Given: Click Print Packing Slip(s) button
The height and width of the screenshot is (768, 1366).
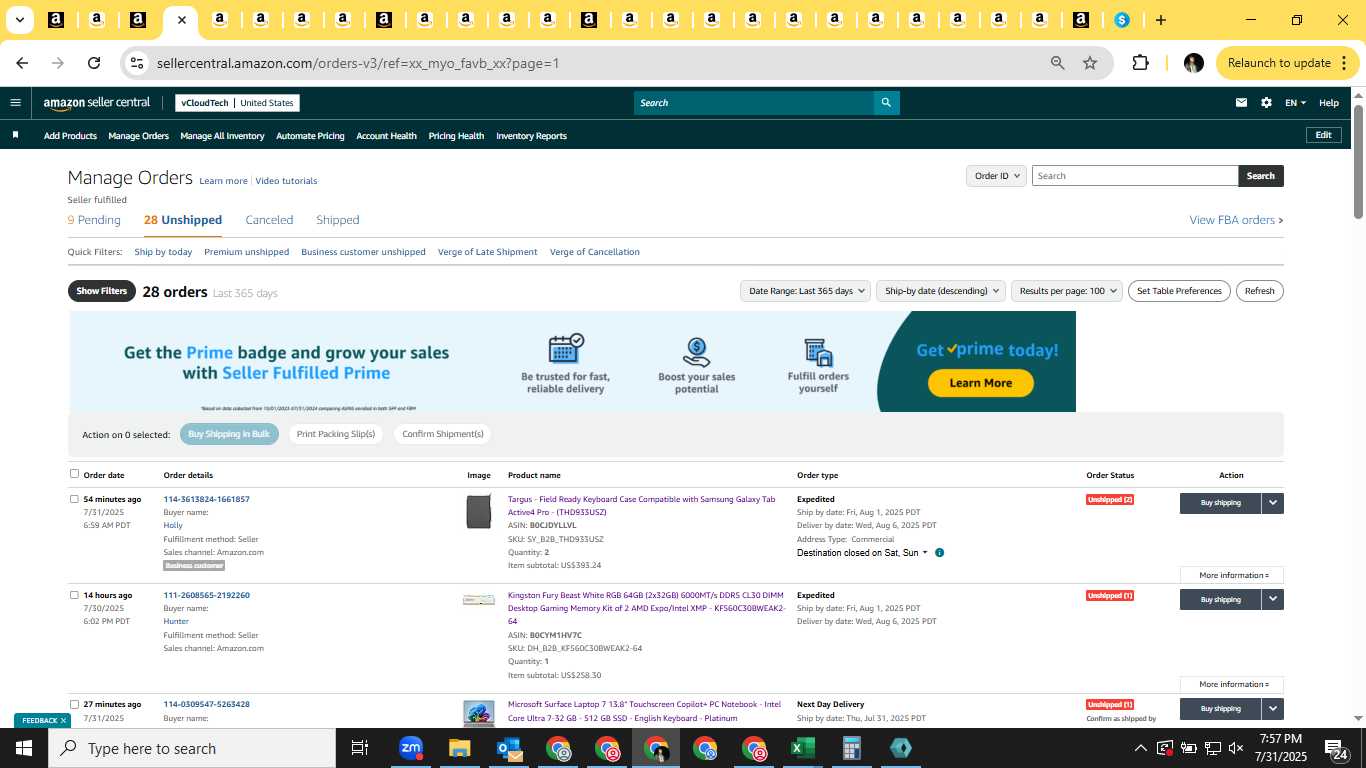Looking at the screenshot, I should click(336, 434).
